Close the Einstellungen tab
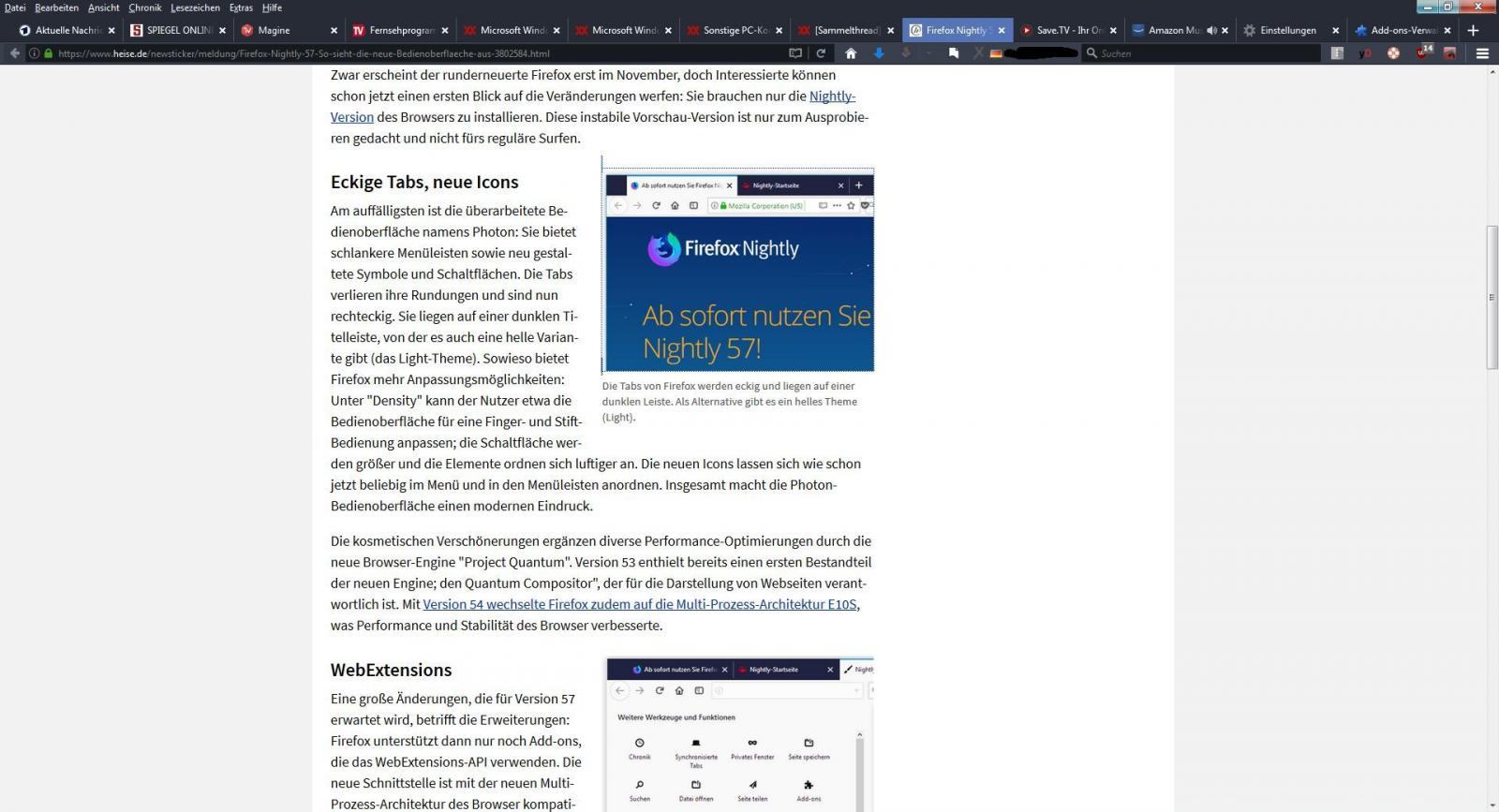 [x=1336, y=30]
